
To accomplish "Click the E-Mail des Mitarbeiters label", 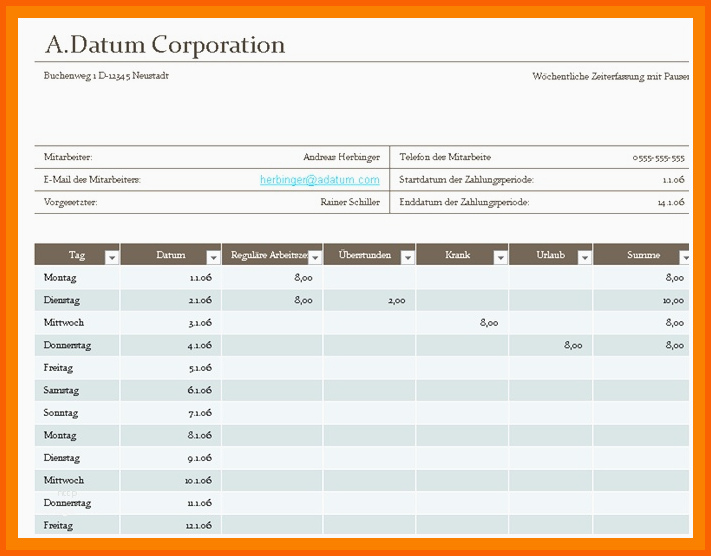I will point(92,180).
